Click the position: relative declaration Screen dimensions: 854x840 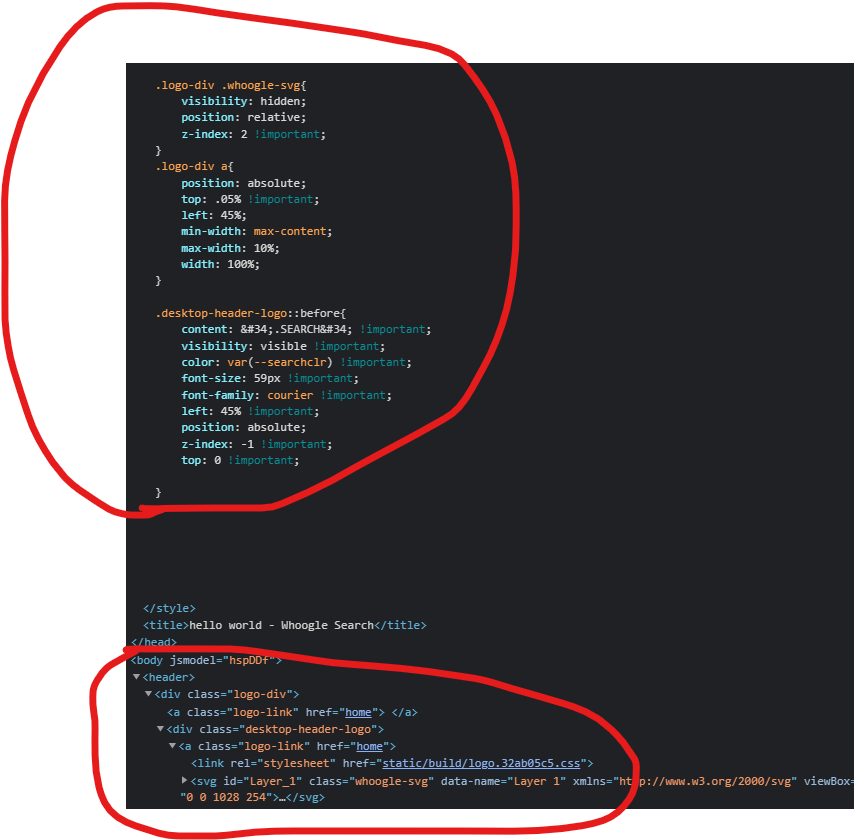[243, 117]
